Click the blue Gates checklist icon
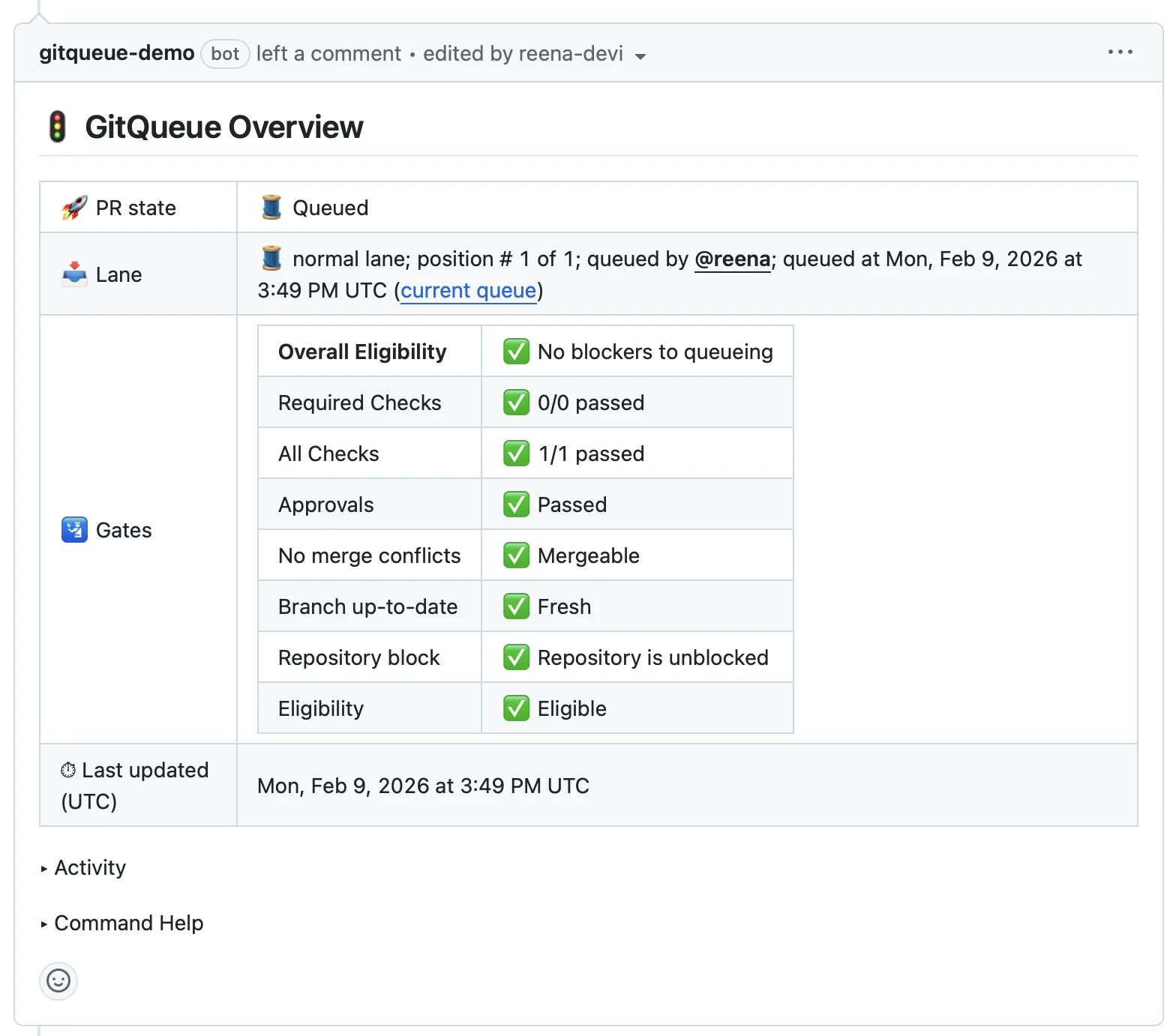The width and height of the screenshot is (1176, 1036). point(74,530)
